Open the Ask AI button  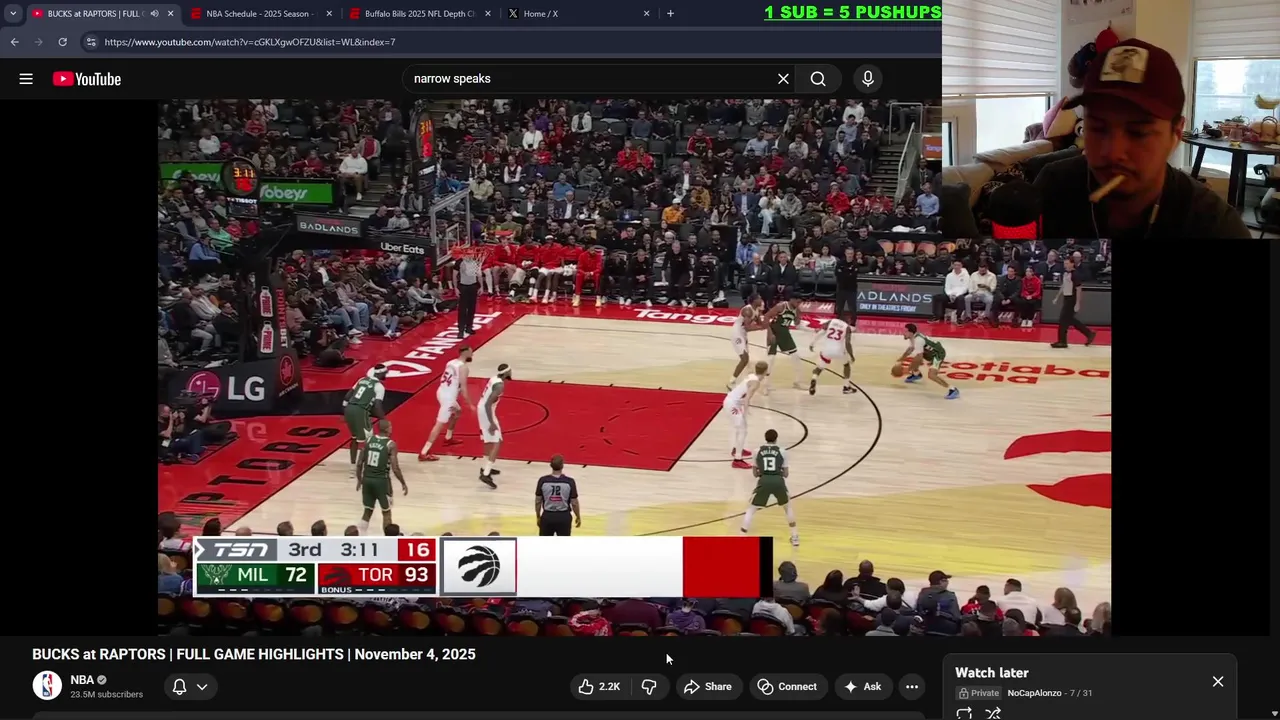(862, 686)
